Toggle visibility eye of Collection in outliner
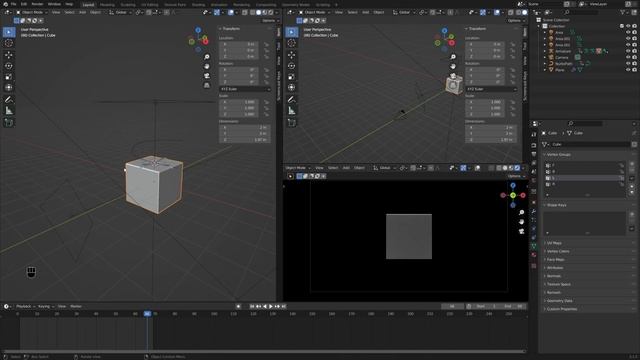 point(628,26)
